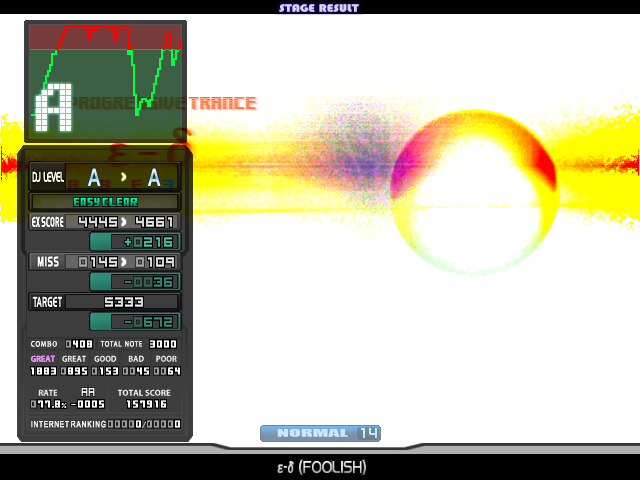Click the -0672 target difference
The height and width of the screenshot is (480, 640).
149,322
